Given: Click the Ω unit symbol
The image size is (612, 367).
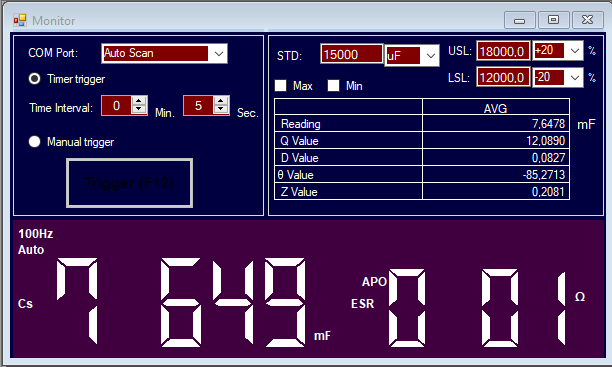Looking at the screenshot, I should point(580,297).
